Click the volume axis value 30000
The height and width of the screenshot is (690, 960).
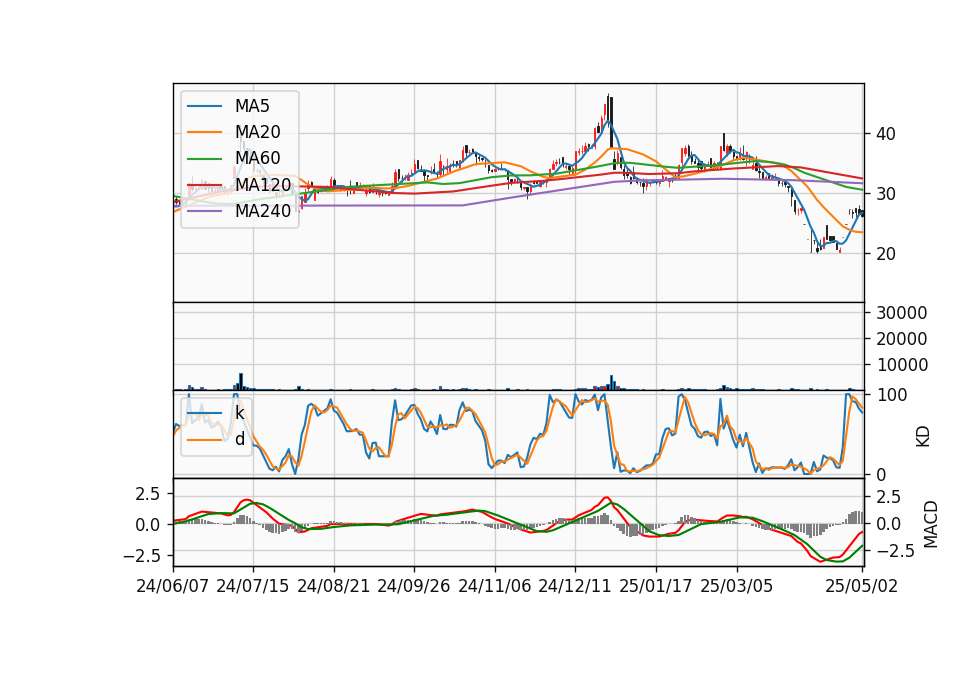point(902,313)
